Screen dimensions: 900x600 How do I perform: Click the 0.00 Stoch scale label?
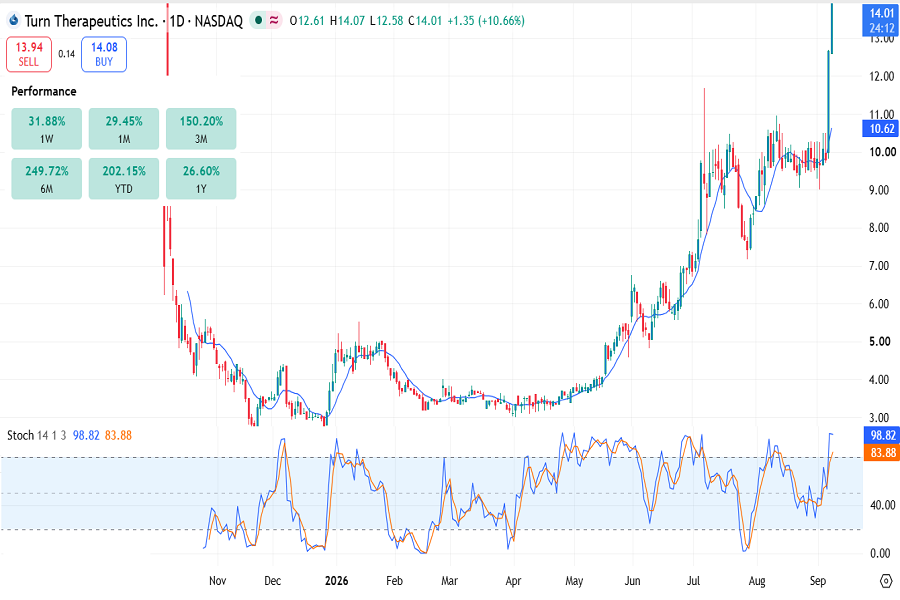[880, 553]
